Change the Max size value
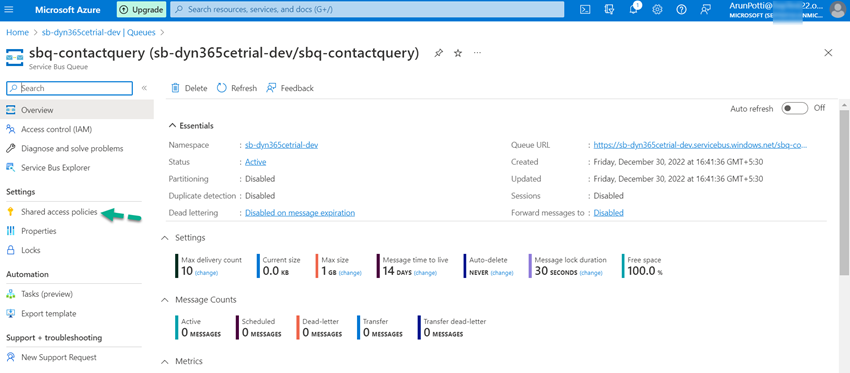 tap(350, 273)
